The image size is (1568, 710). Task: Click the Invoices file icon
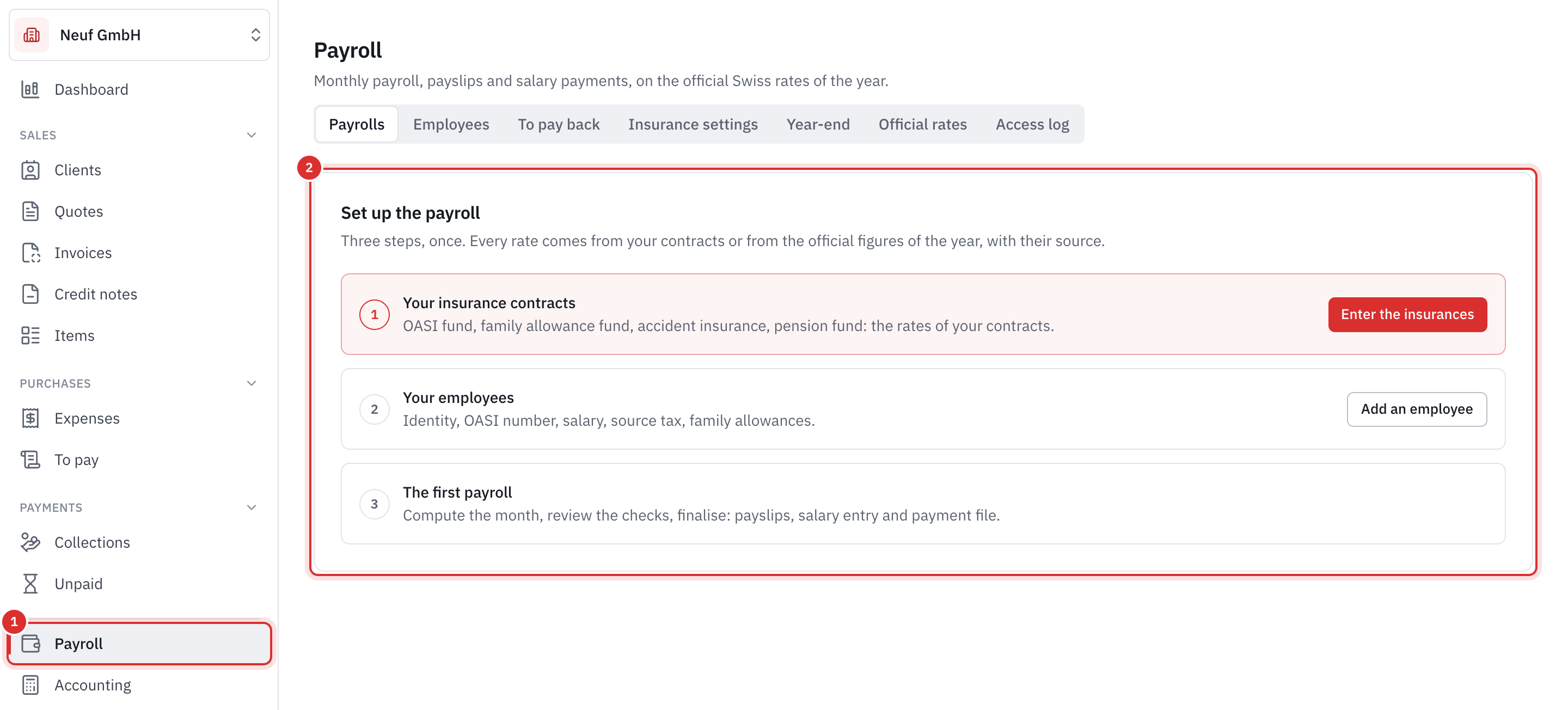30,253
